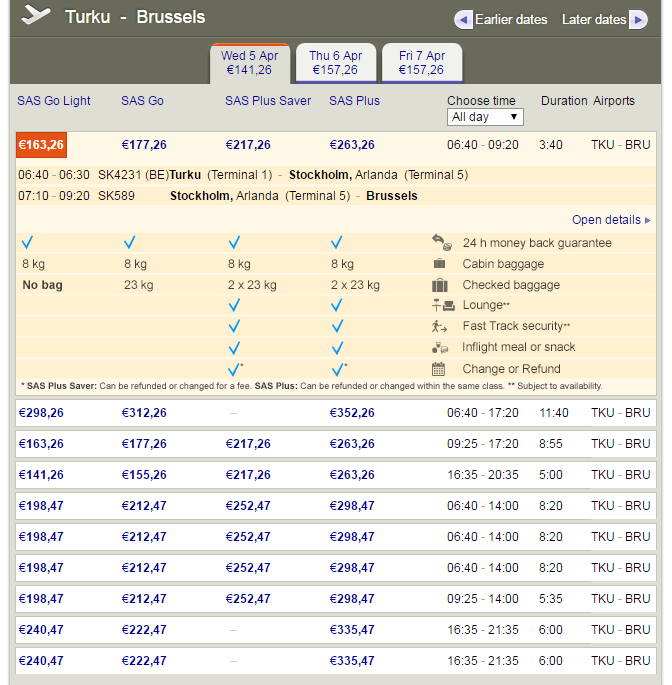
Task: Click the Fast Track security icon
Action: point(440,326)
